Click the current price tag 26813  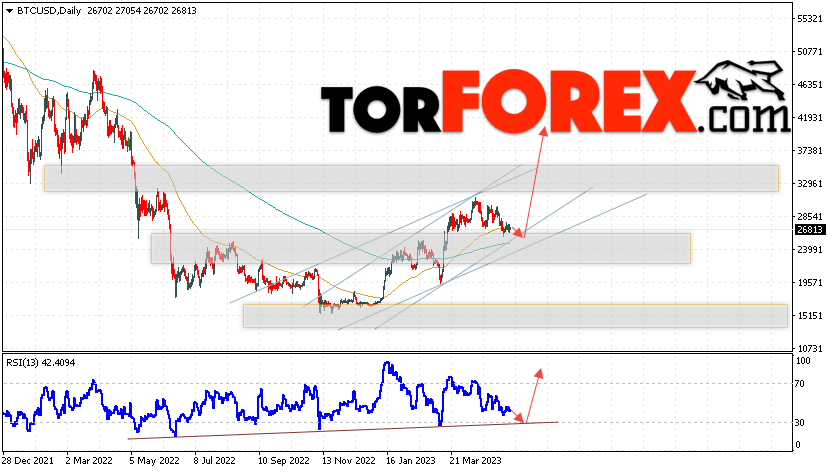[x=810, y=230]
